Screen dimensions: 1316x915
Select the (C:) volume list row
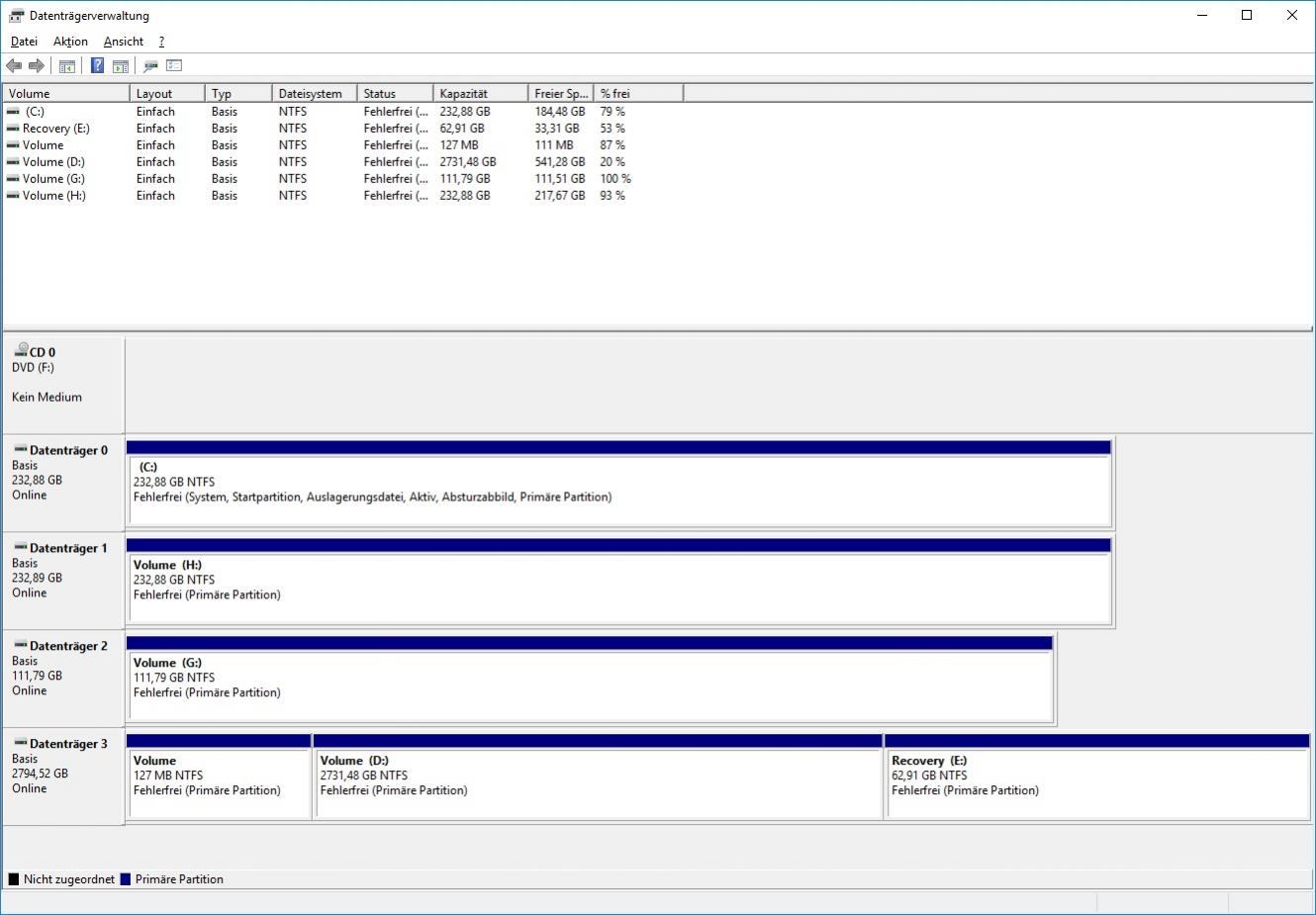coord(342,112)
